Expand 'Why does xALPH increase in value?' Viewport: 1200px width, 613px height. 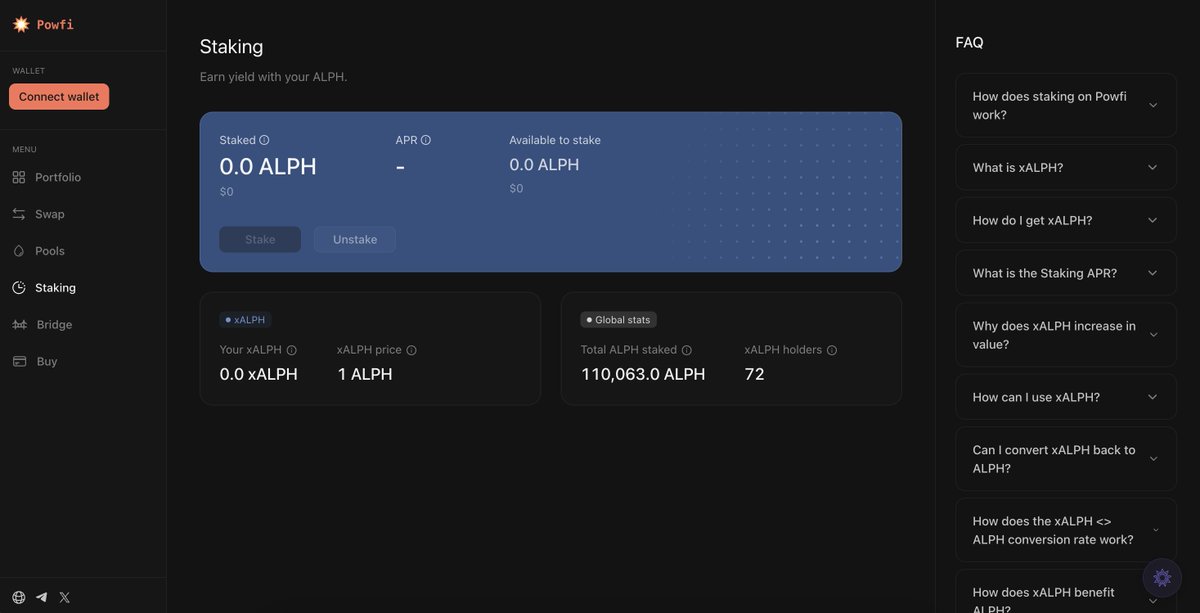(1066, 335)
